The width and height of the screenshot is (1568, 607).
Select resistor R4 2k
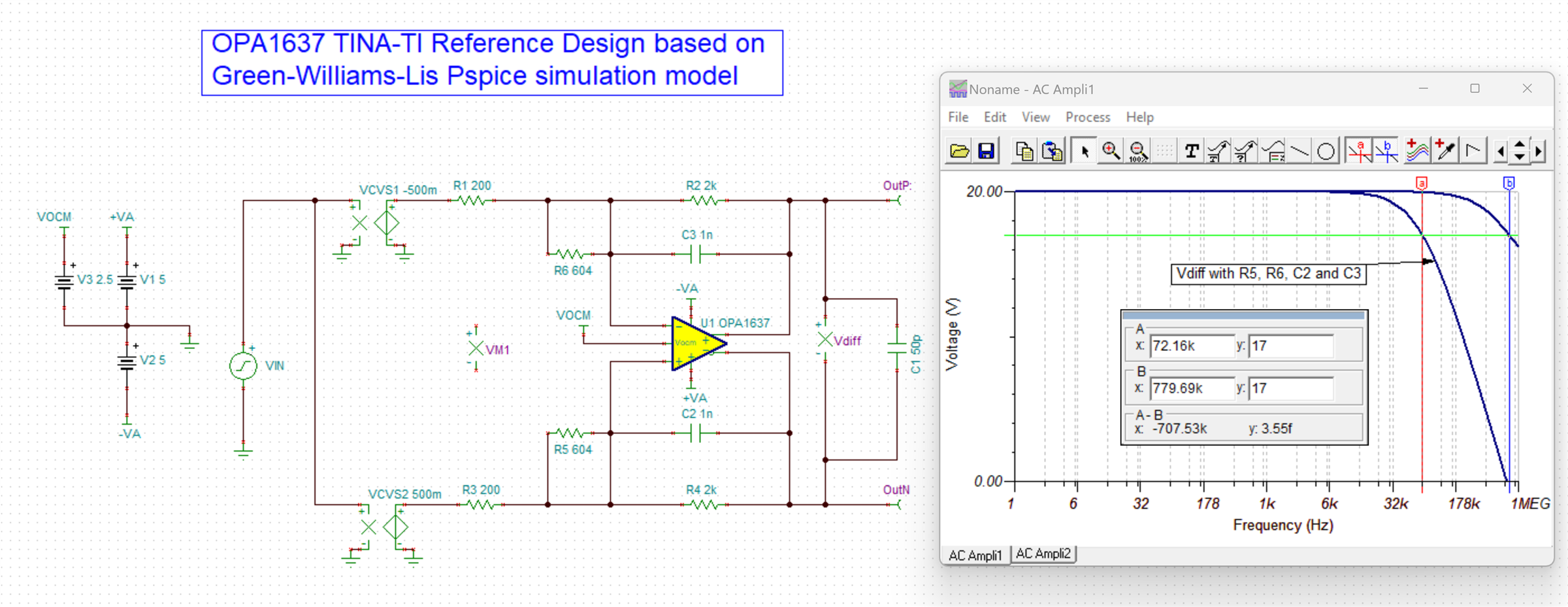[704, 504]
